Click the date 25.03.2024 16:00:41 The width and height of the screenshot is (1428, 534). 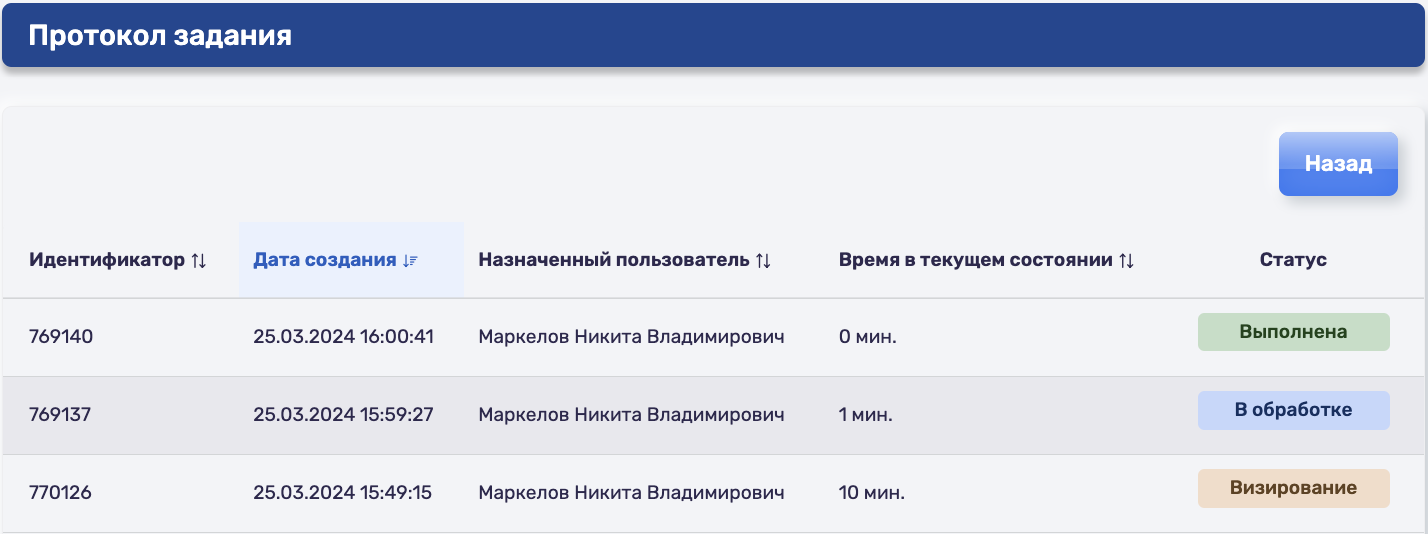click(x=343, y=337)
